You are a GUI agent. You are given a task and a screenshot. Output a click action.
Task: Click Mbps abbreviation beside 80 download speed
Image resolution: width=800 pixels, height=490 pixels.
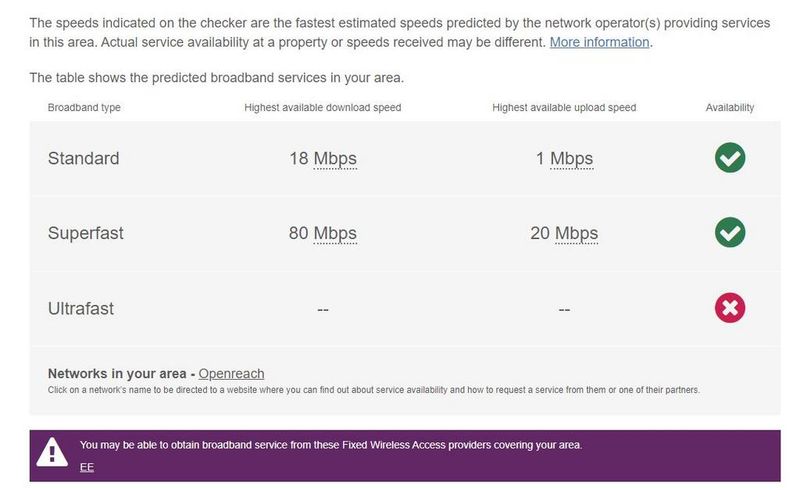tap(335, 234)
